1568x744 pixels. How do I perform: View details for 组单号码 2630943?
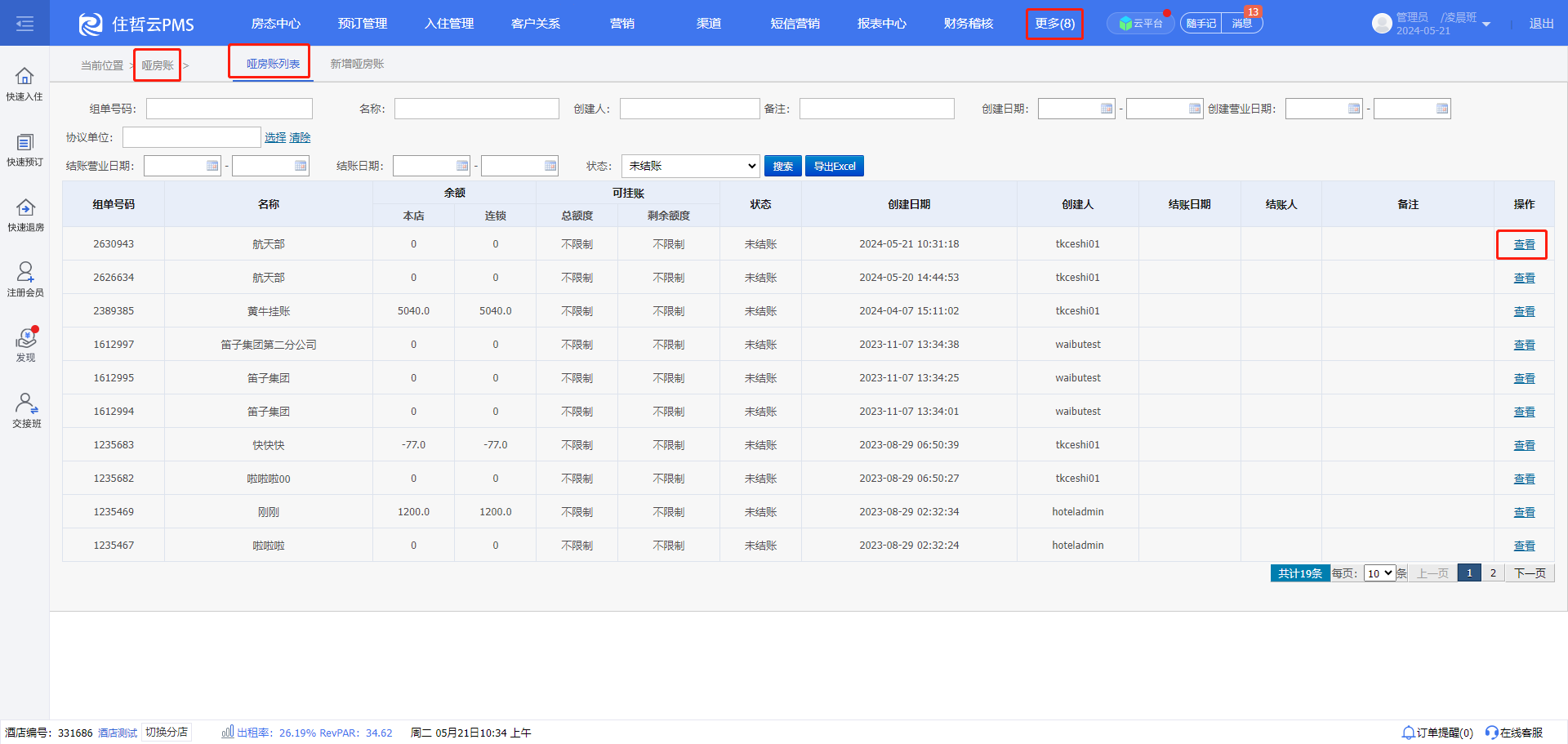click(1524, 244)
